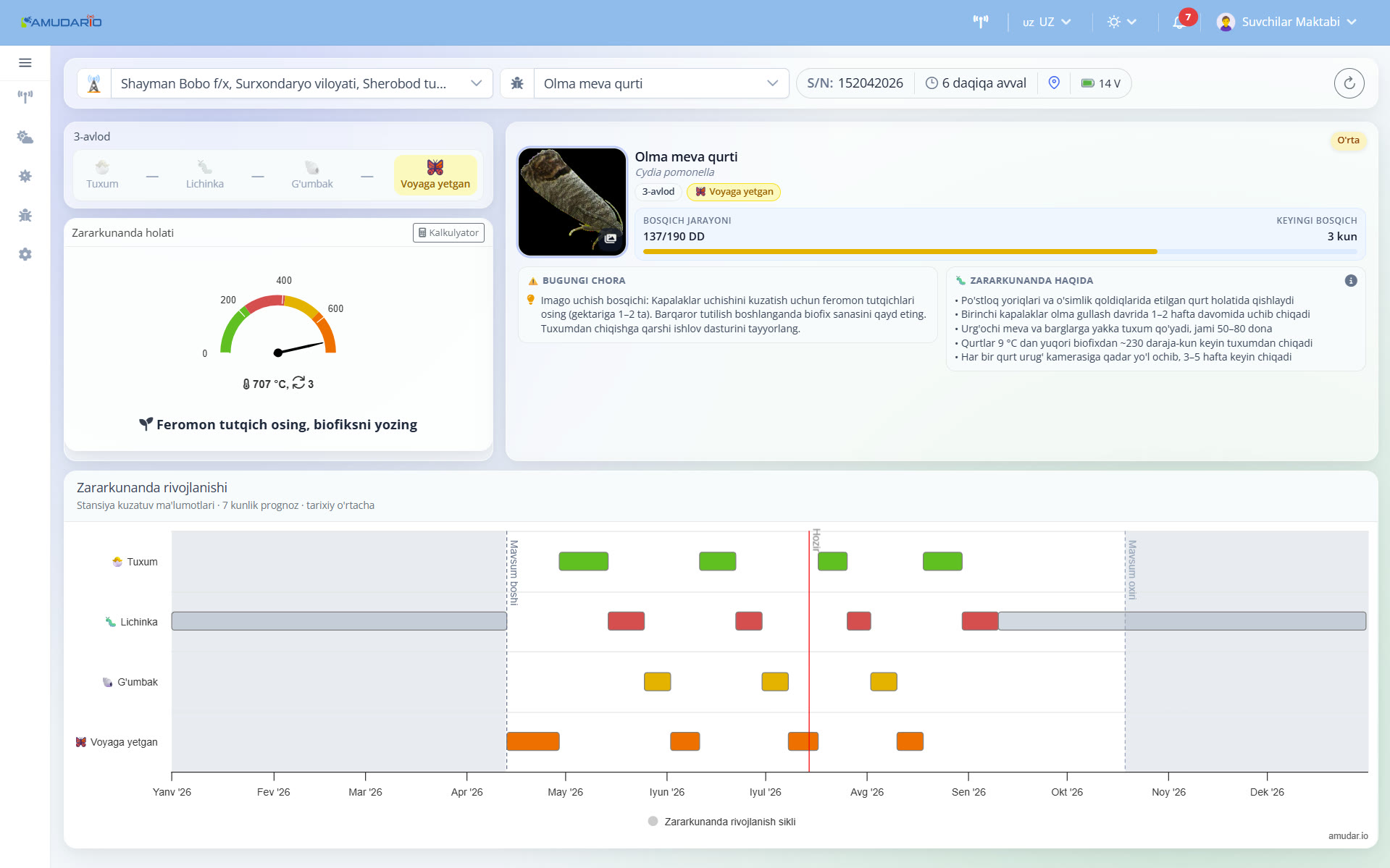Screen dimensions: 1390x868
Task: Open settings gear in sidebar
Action: coord(25,254)
